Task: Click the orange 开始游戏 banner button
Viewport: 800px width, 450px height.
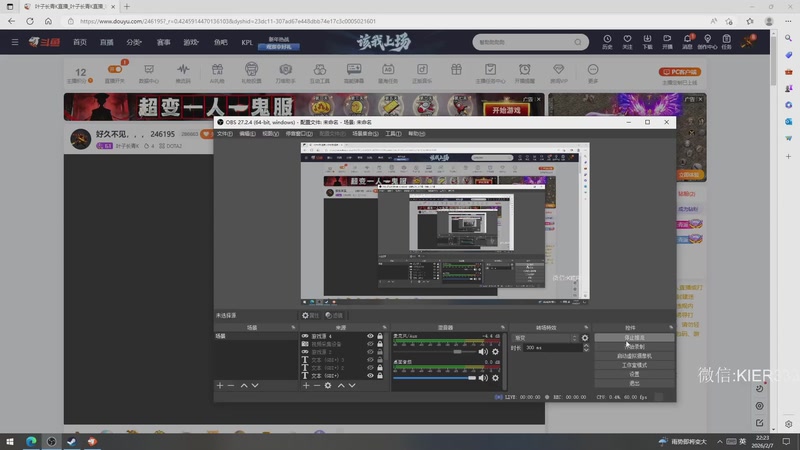Action: point(506,110)
